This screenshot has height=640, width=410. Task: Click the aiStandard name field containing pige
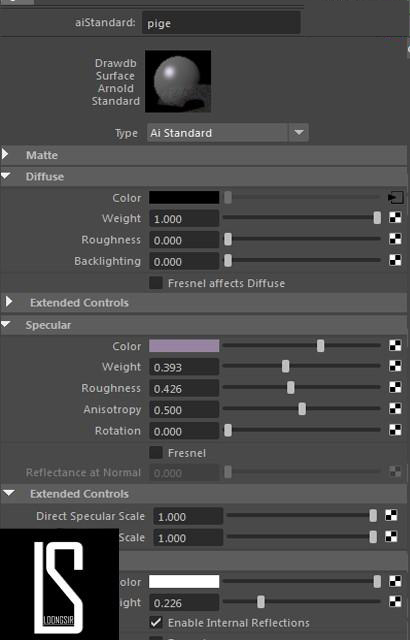tap(222, 23)
